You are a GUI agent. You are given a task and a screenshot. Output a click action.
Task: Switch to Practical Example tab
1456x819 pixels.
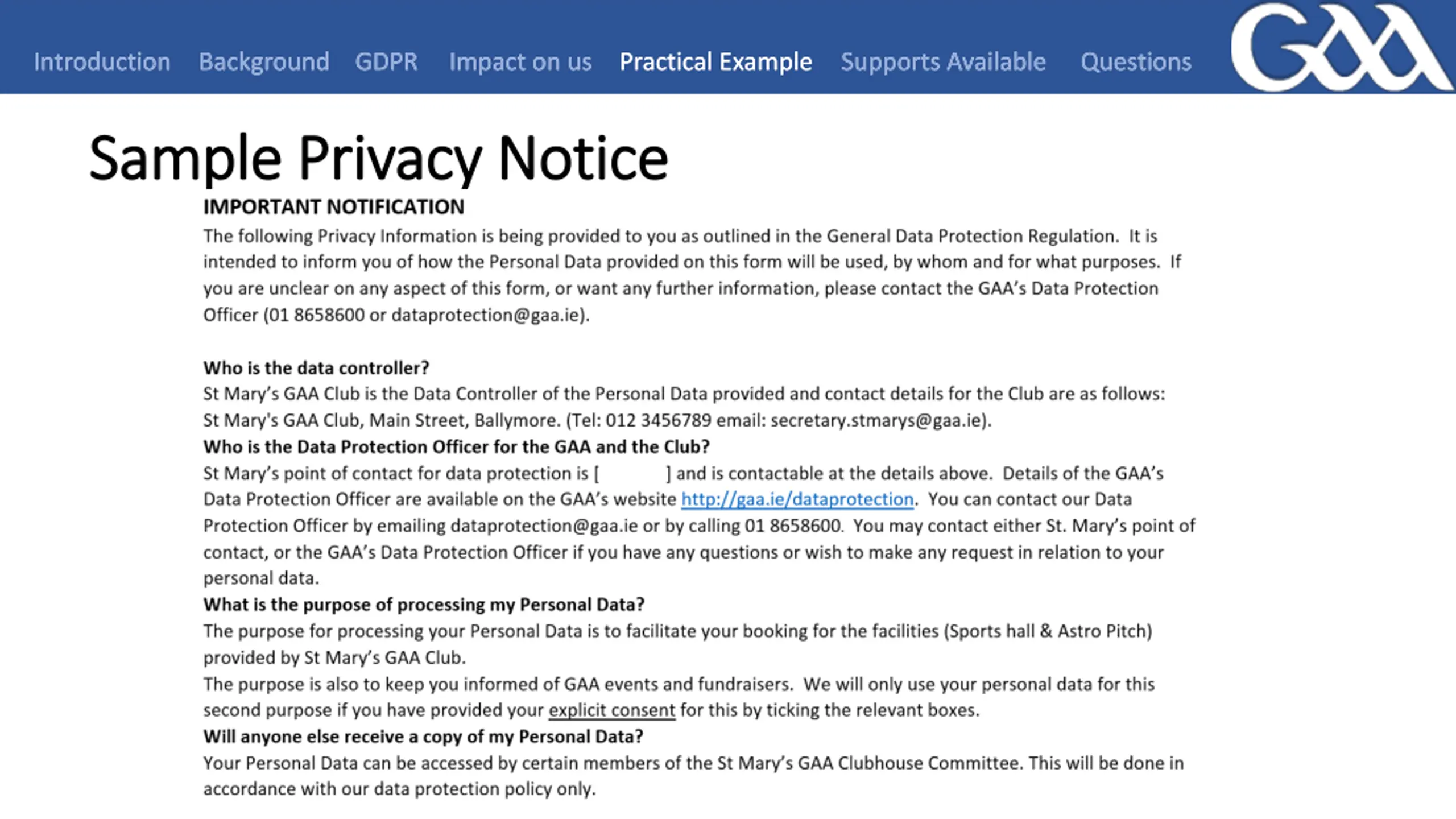tap(716, 62)
